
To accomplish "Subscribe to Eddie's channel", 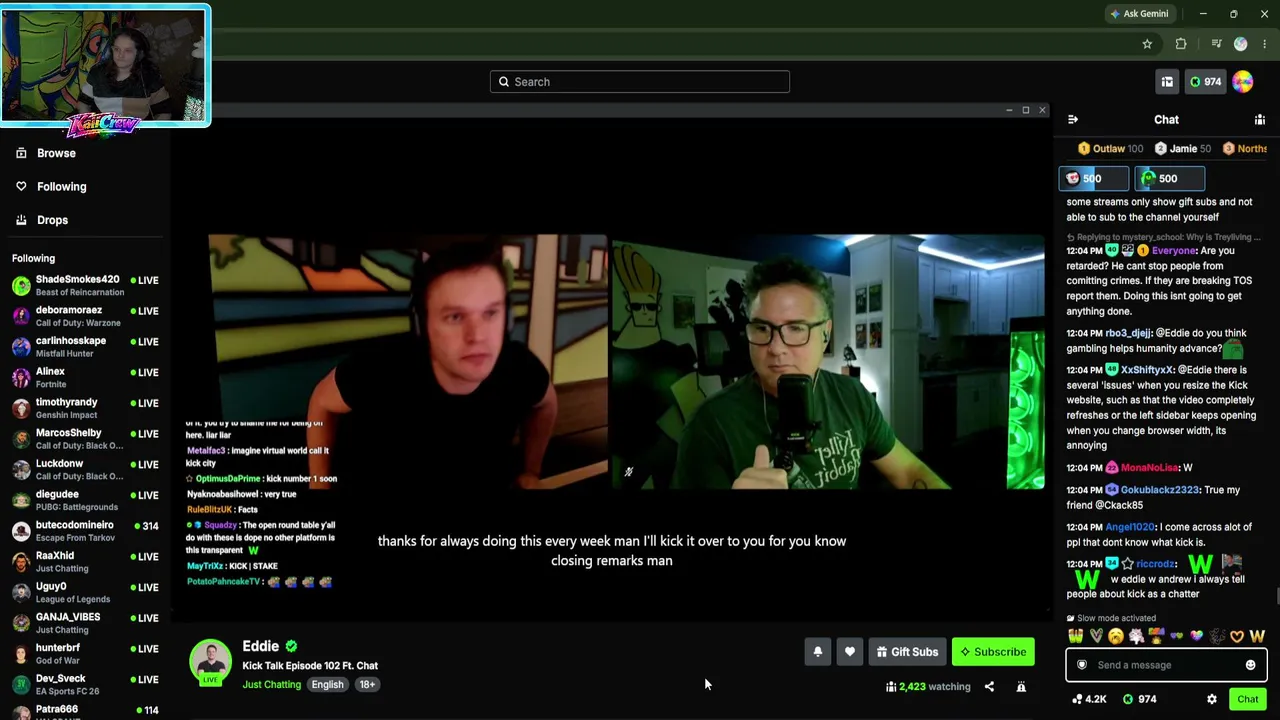I will (x=993, y=652).
